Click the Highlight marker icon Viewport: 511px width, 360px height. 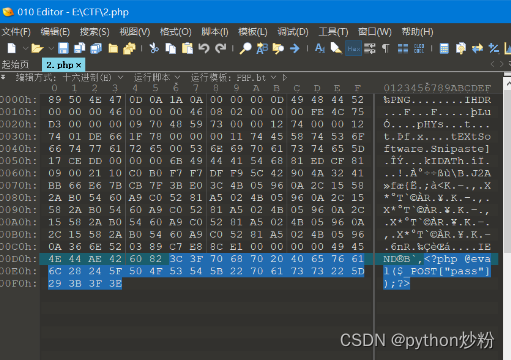(x=336, y=49)
